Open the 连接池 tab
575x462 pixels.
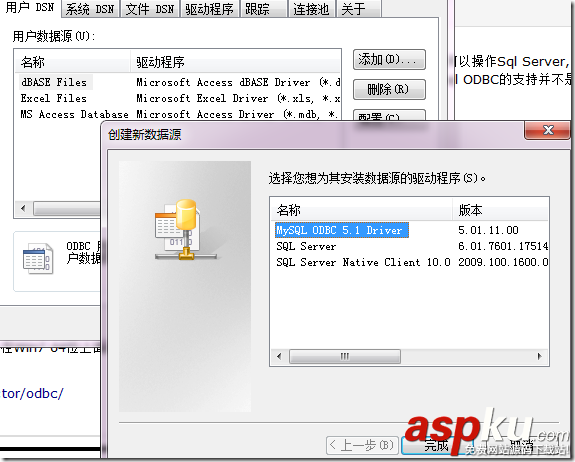[x=311, y=9]
